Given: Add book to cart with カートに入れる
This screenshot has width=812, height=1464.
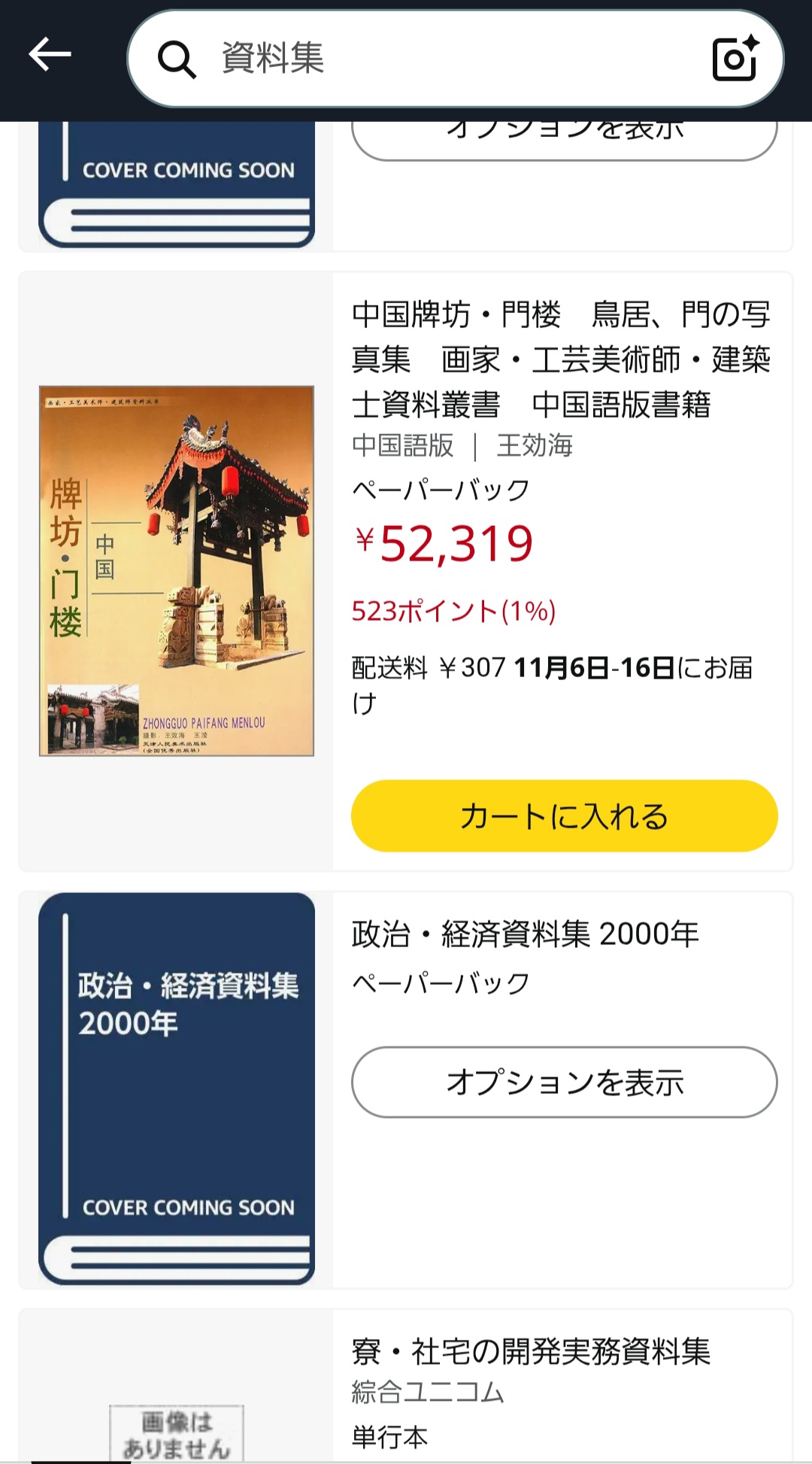Looking at the screenshot, I should click(564, 816).
